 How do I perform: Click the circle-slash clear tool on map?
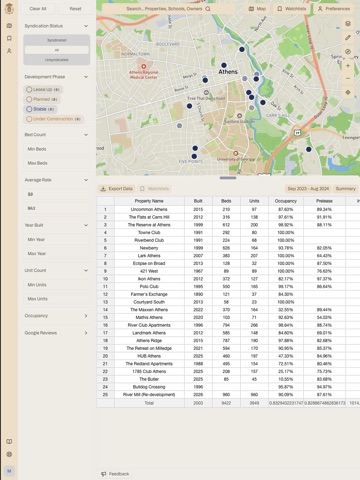[x=348, y=52]
